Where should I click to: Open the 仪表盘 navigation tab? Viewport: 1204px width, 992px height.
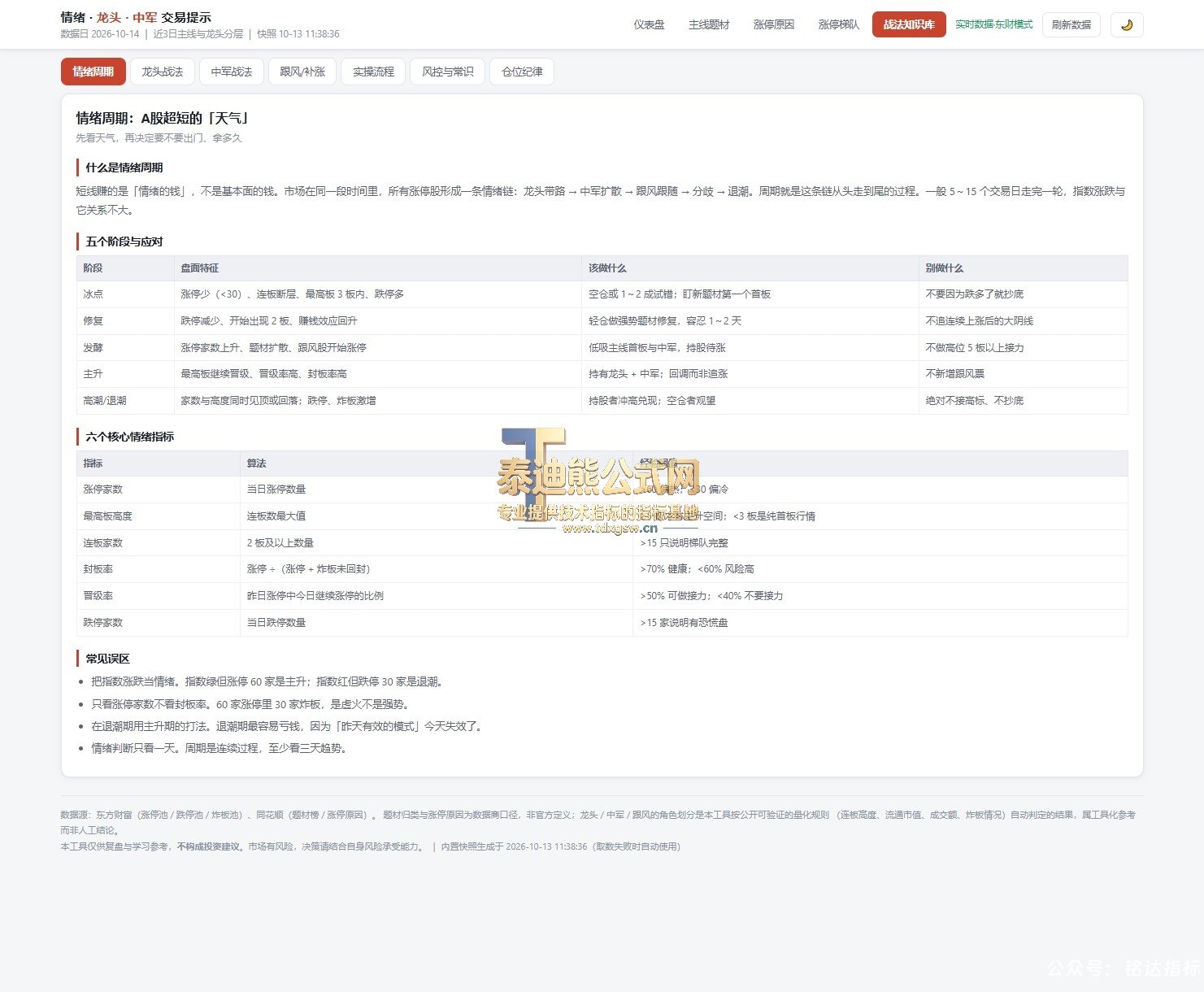click(x=649, y=24)
